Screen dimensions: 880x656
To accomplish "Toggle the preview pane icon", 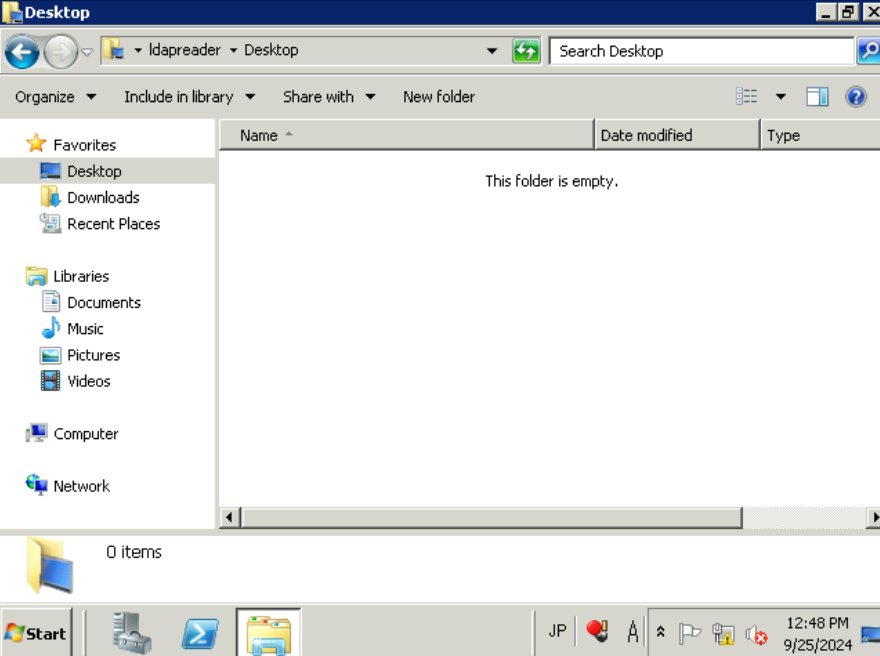I will 817,97.
